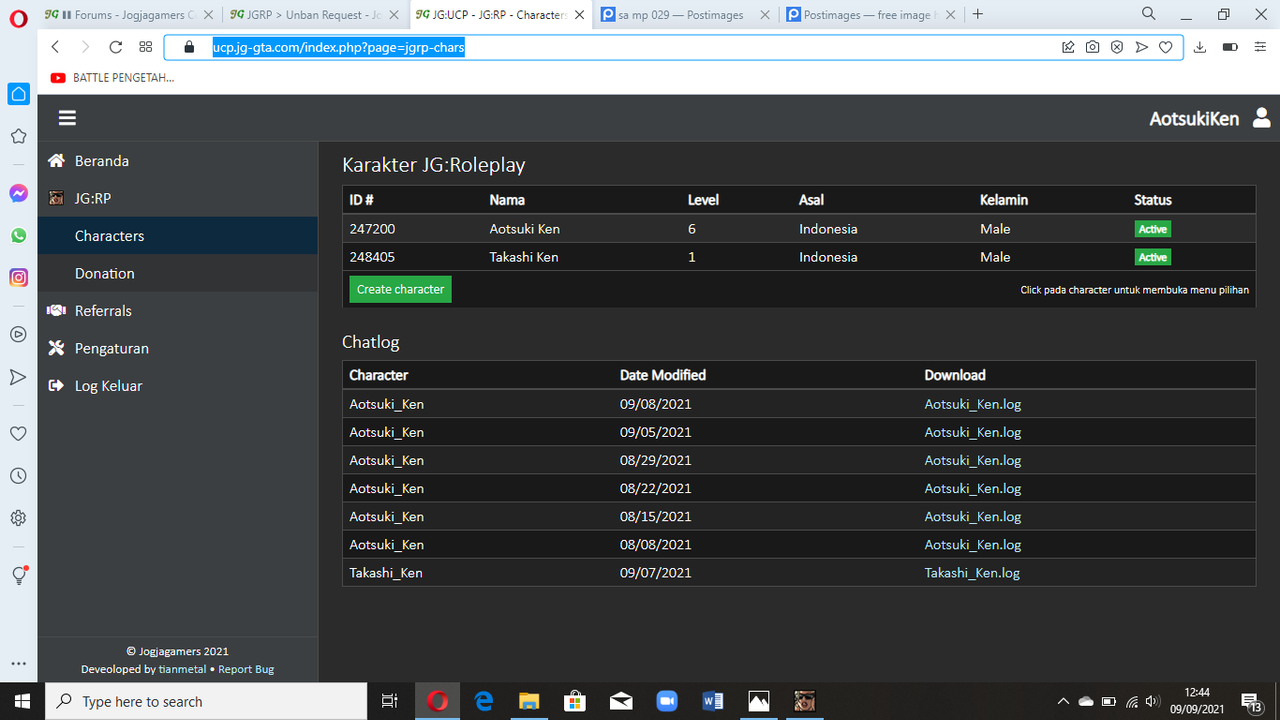This screenshot has height=720, width=1280.
Task: Download Aotsuki_Ken.log dated 08/29/2021
Action: point(972,460)
